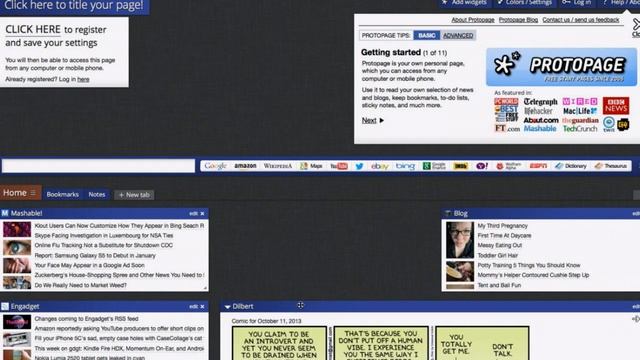Collapse the Dilbert widget triangle

point(227,307)
